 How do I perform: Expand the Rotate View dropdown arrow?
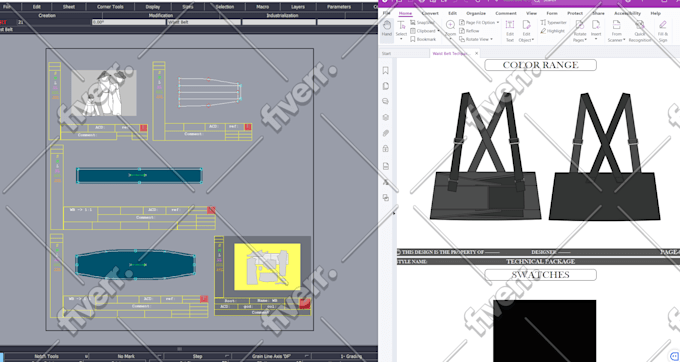[491, 39]
